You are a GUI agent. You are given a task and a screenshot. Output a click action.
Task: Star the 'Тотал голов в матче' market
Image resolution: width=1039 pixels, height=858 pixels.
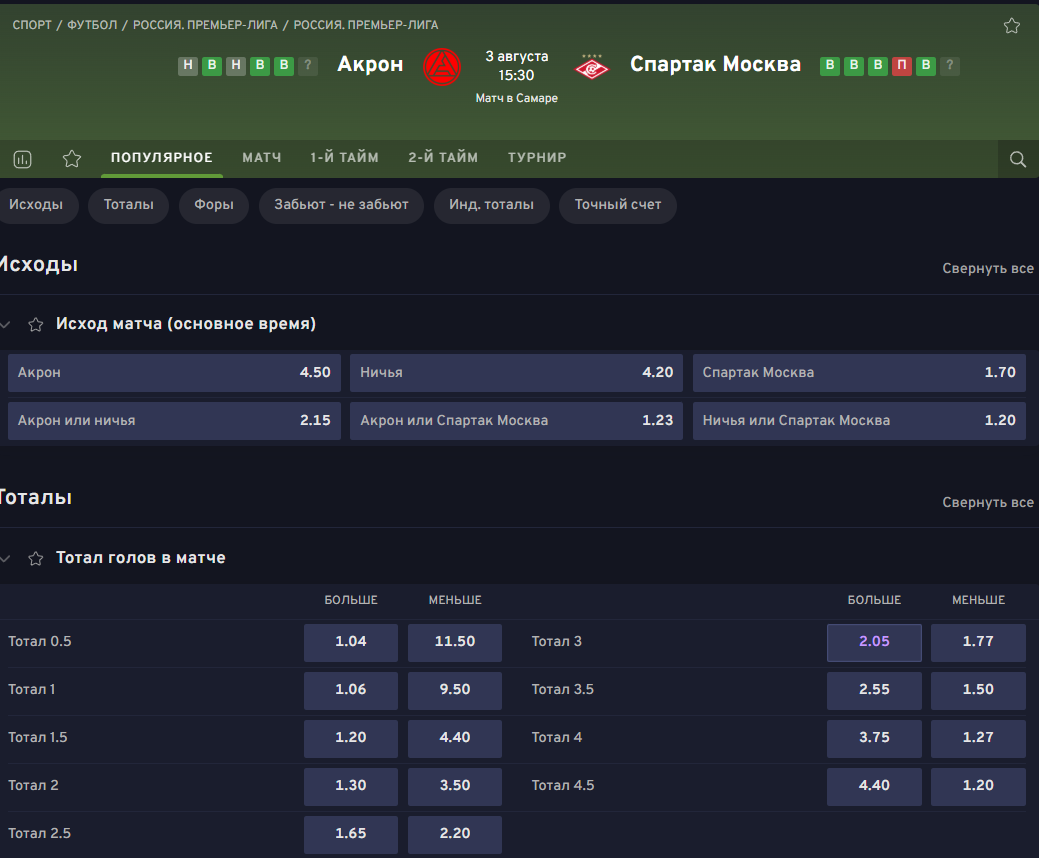point(36,559)
